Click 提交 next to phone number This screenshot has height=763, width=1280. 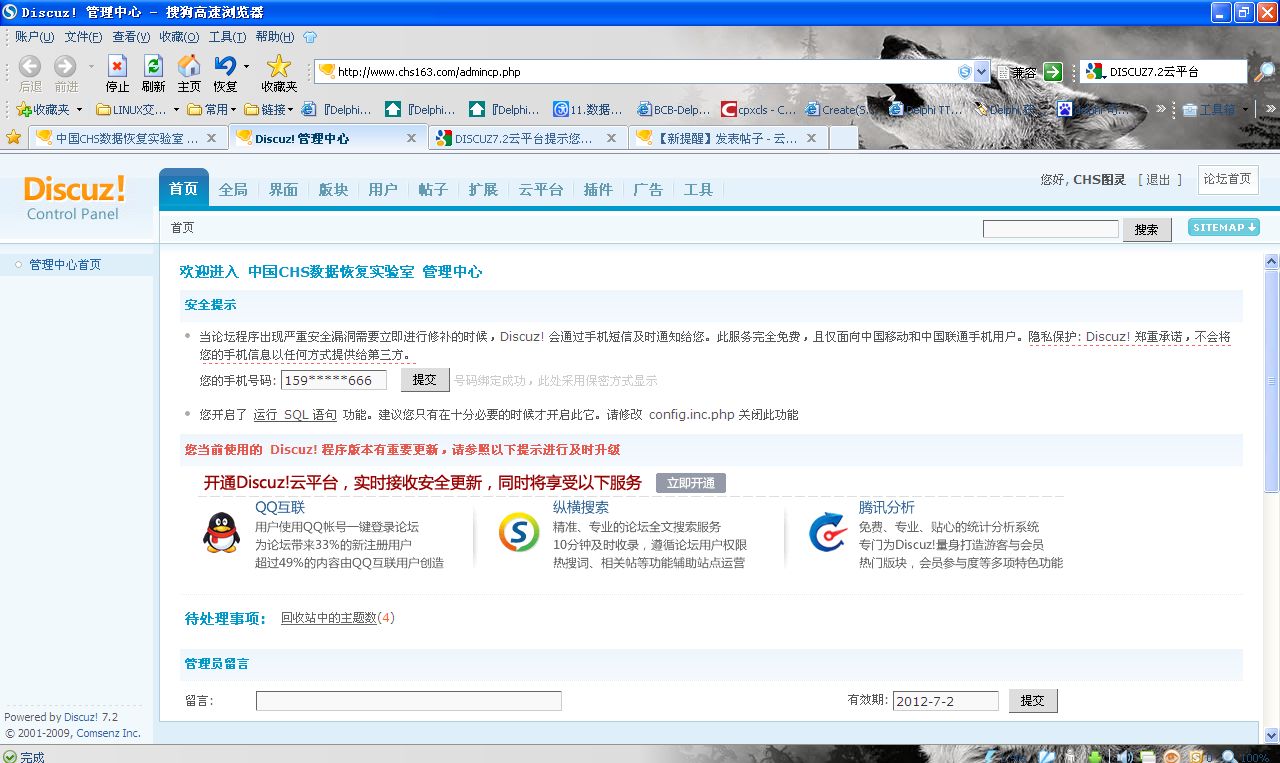click(425, 380)
